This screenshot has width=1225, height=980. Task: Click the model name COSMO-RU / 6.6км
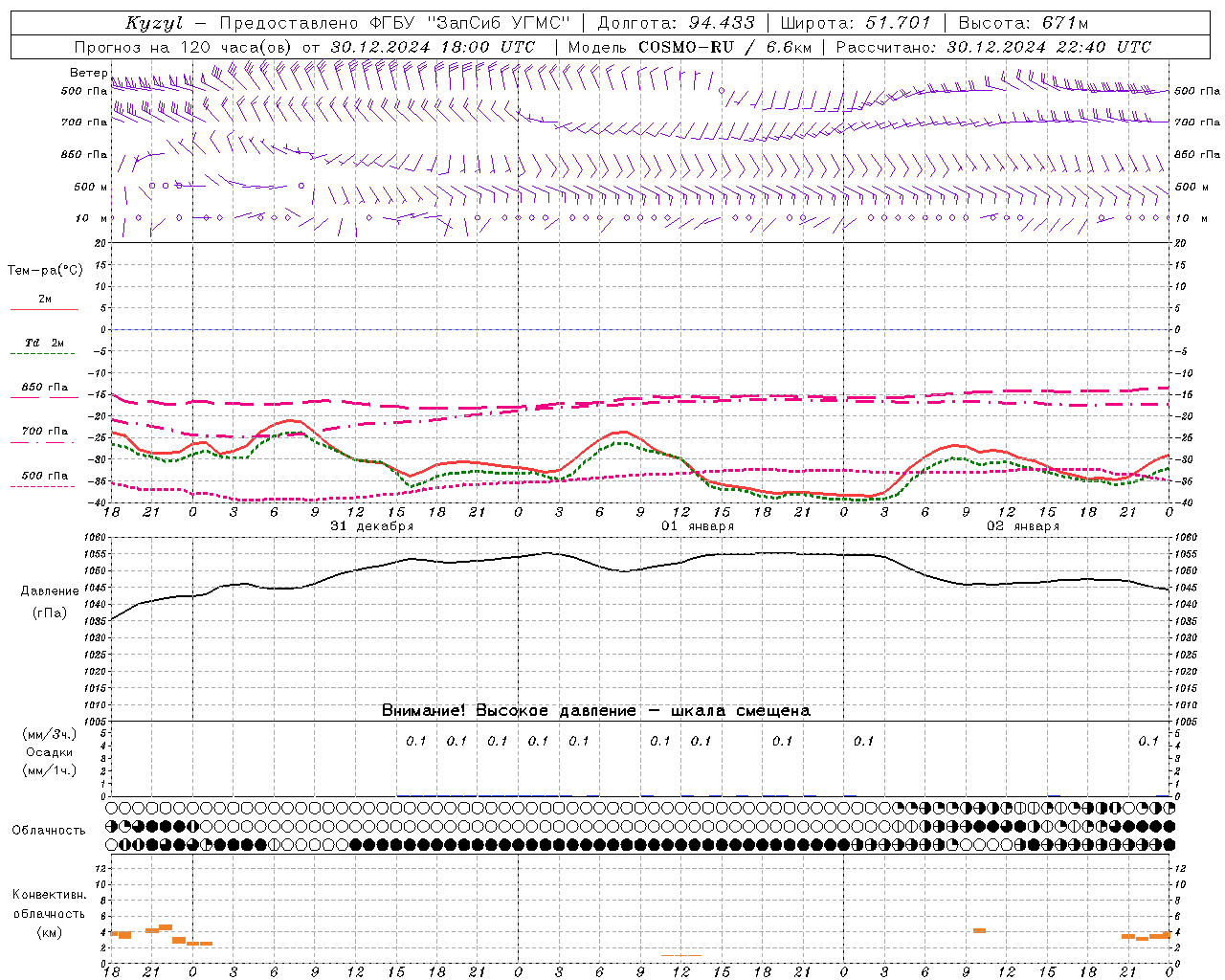click(x=724, y=47)
